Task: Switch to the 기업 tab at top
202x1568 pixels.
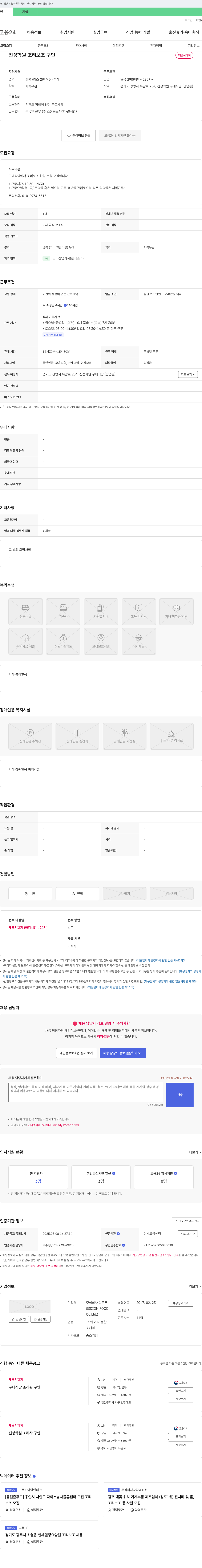Action: click(25, 12)
